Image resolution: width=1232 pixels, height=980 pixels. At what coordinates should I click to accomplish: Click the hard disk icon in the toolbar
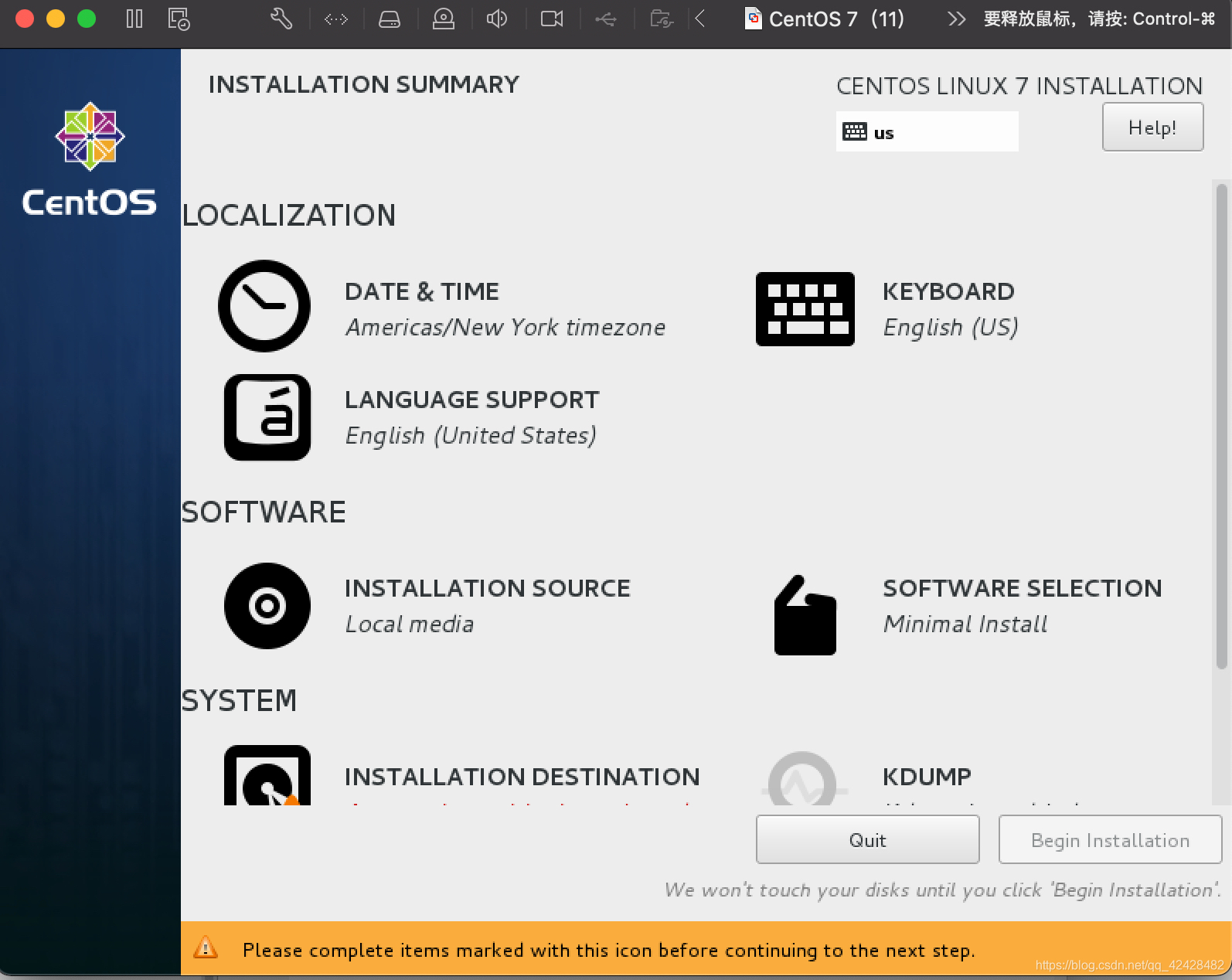coord(390,19)
